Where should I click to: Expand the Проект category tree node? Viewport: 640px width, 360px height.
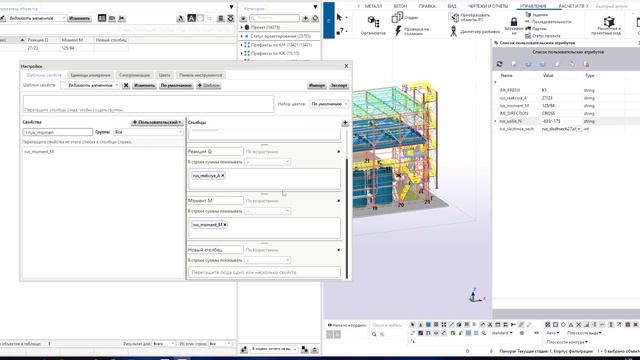click(242, 27)
